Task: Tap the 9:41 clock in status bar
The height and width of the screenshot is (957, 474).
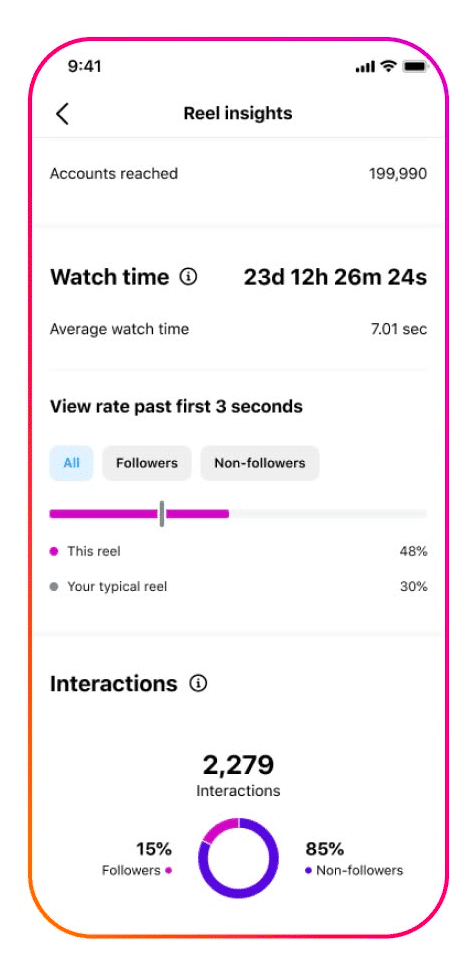Action: tap(85, 67)
